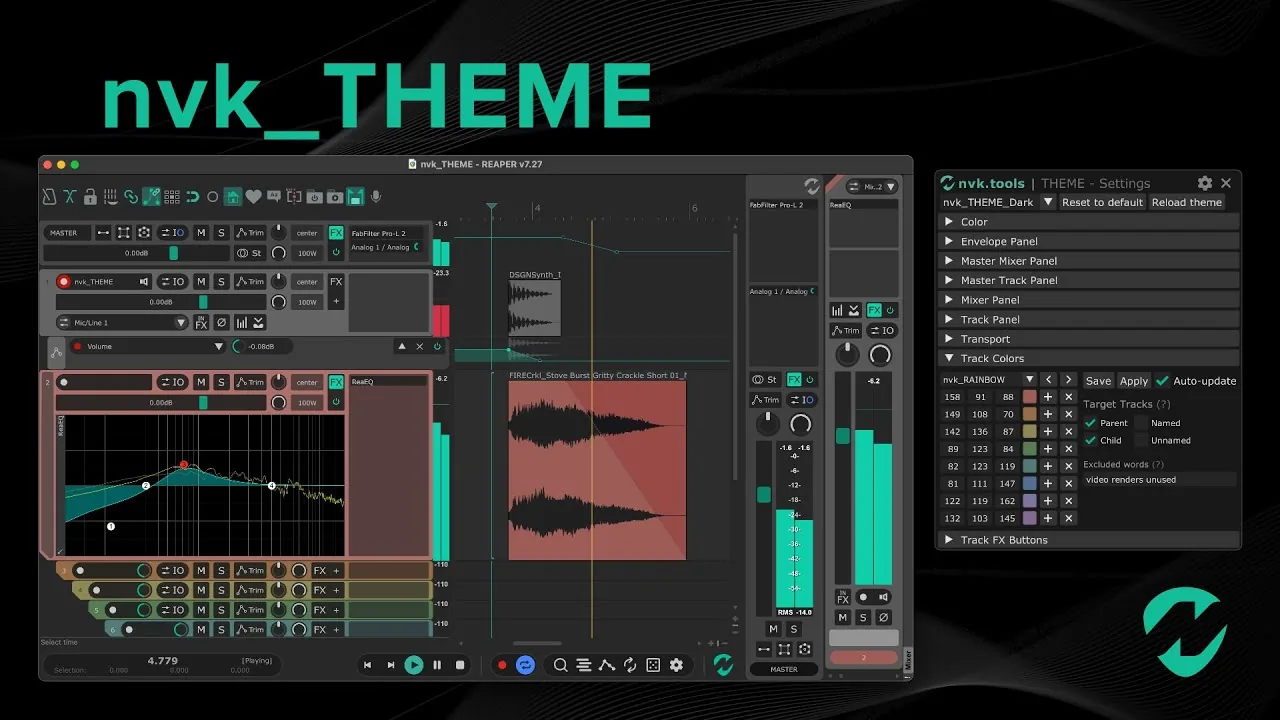This screenshot has height=720, width=1280.
Task: Toggle the grid lines icon
Action: pyautogui.click(x=172, y=196)
